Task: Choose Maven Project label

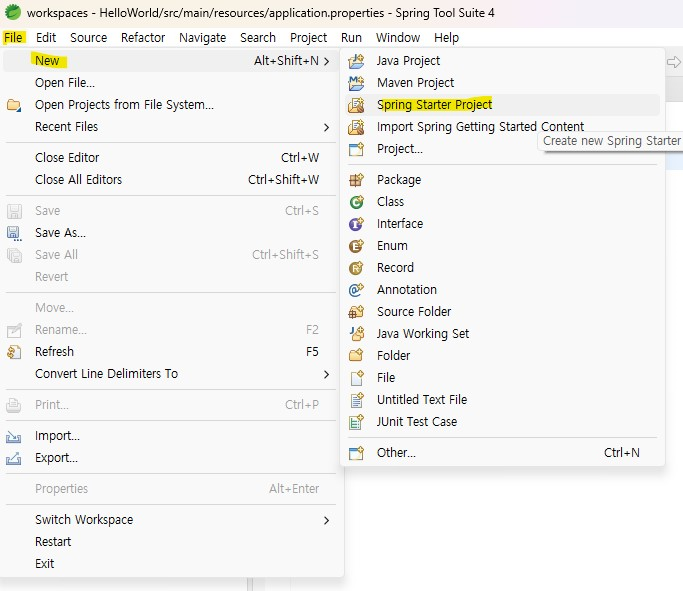Action: (416, 83)
